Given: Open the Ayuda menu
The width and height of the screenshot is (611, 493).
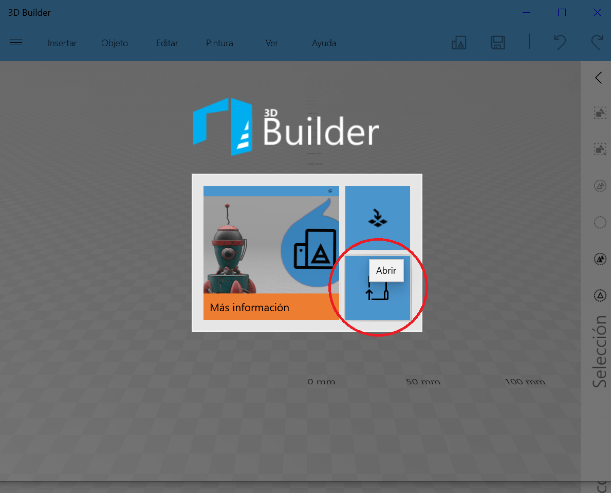Looking at the screenshot, I should click(324, 43).
